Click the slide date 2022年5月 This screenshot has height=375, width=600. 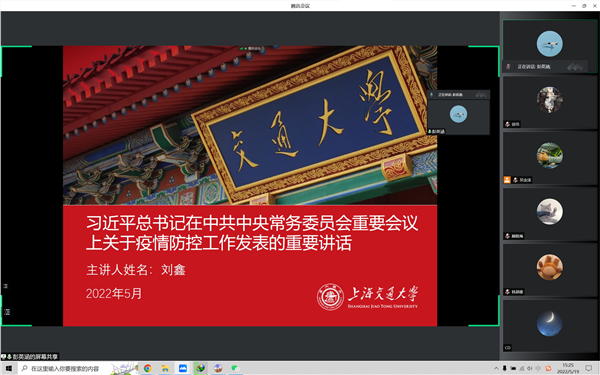click(114, 293)
